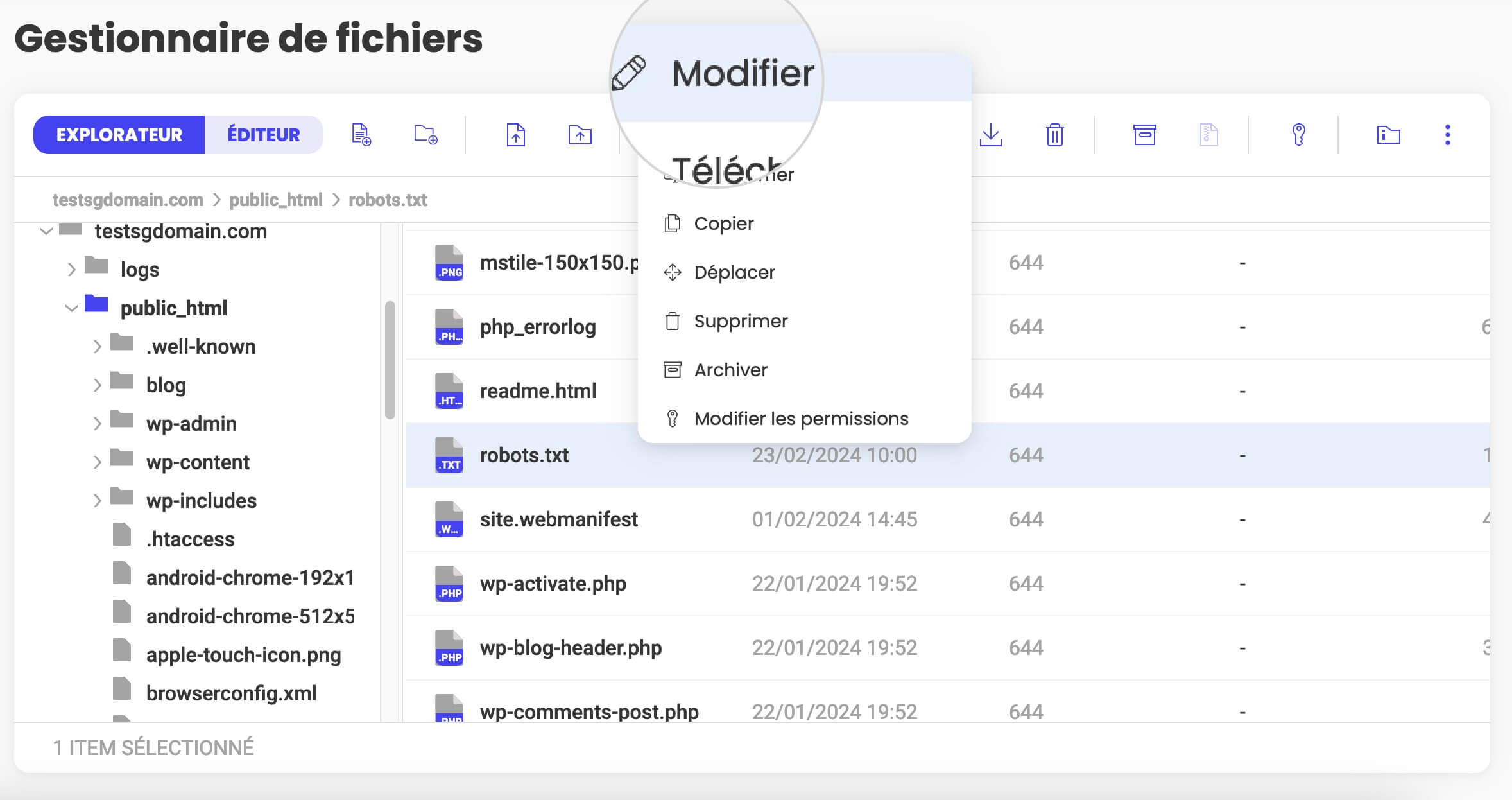Click the TXT file icon of robots.txt
1512x800 pixels.
(x=449, y=455)
